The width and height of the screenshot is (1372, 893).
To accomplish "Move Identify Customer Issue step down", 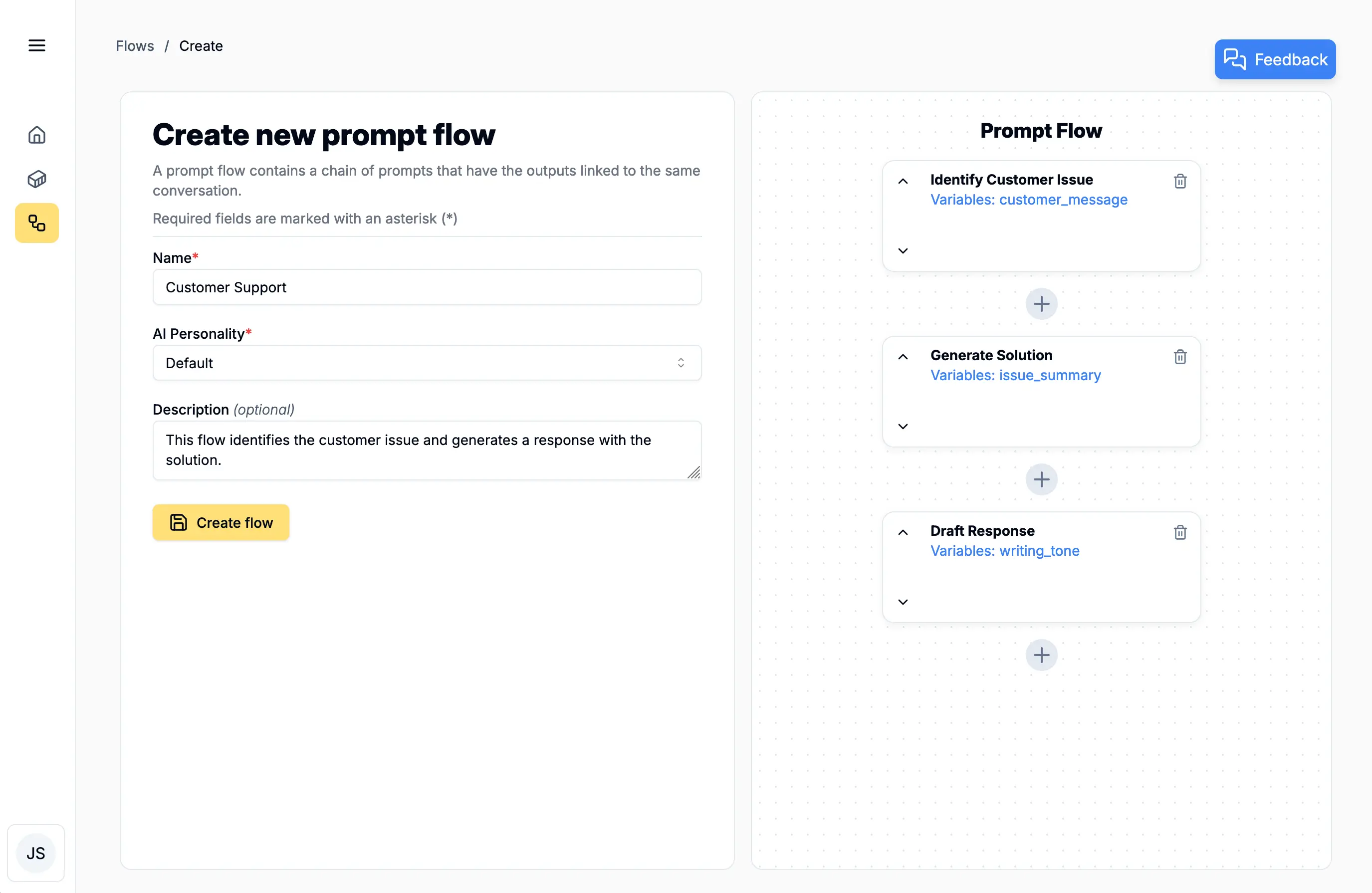I will coord(903,251).
